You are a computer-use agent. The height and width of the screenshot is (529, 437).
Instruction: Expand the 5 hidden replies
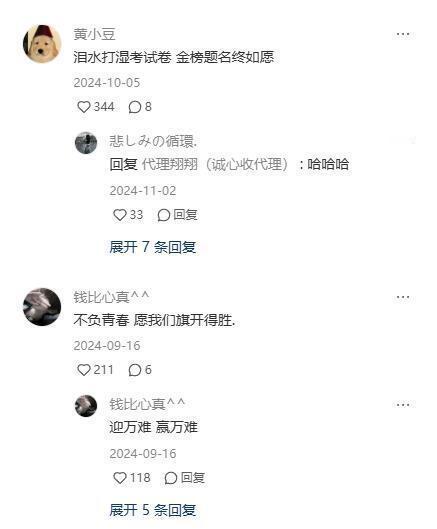point(153,510)
